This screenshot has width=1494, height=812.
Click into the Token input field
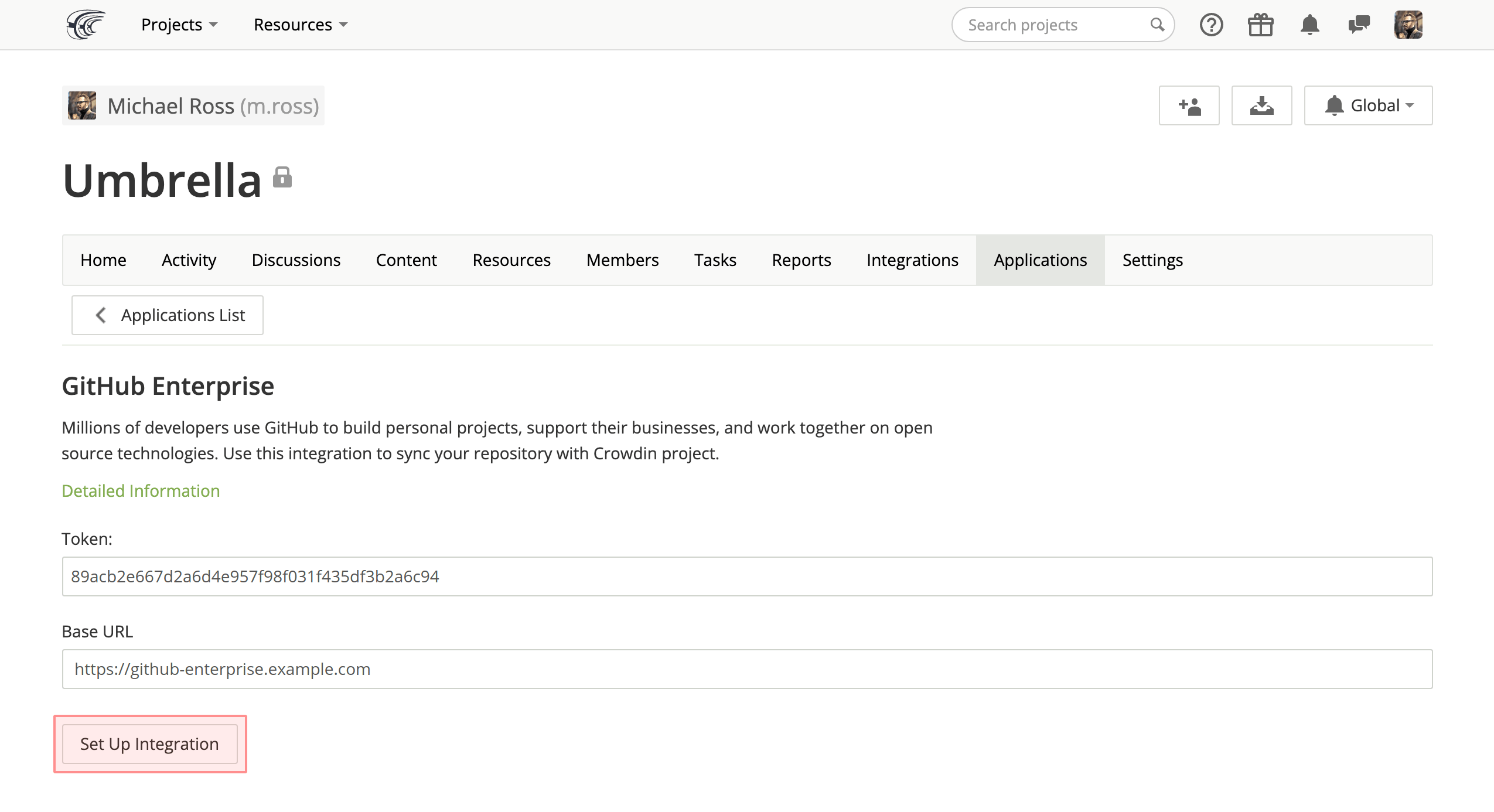pyautogui.click(x=748, y=576)
